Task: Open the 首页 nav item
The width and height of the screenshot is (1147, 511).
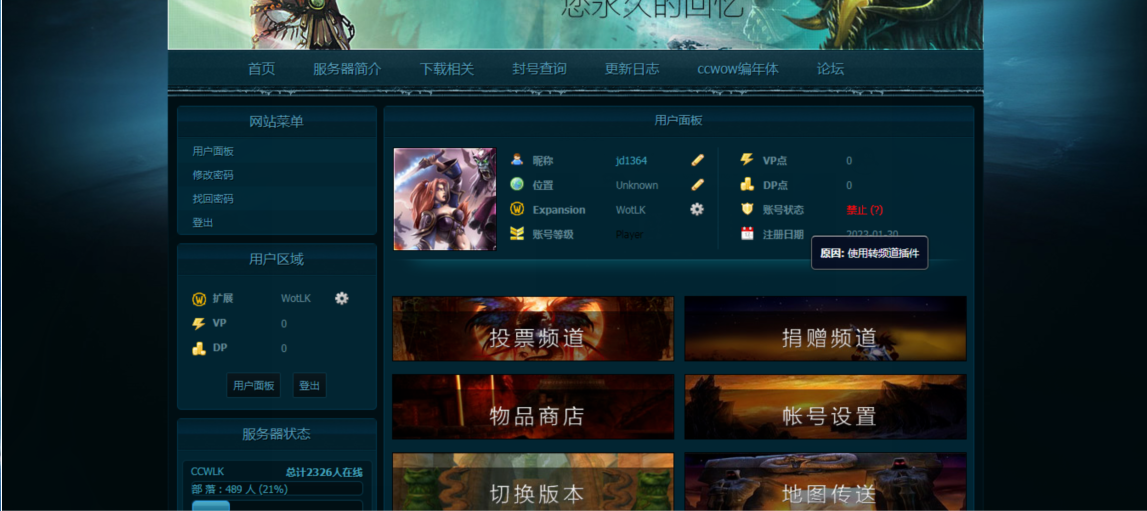Action: coord(261,69)
